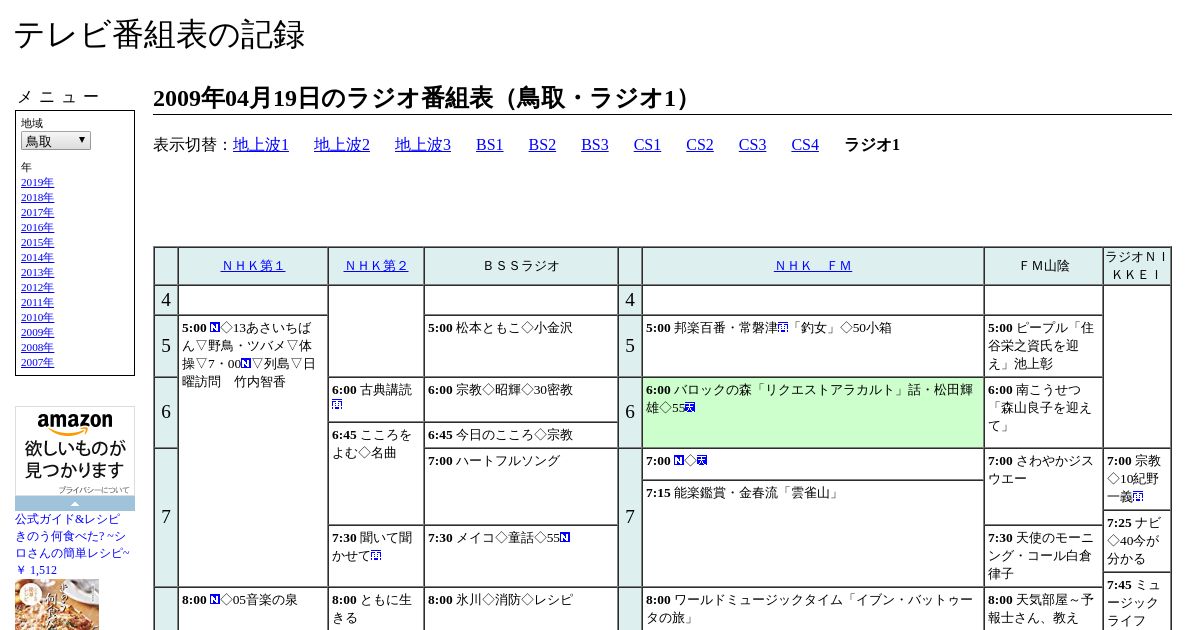1200x630 pixels.
Task: Go to the 2016年 listings
Action: (x=37, y=227)
